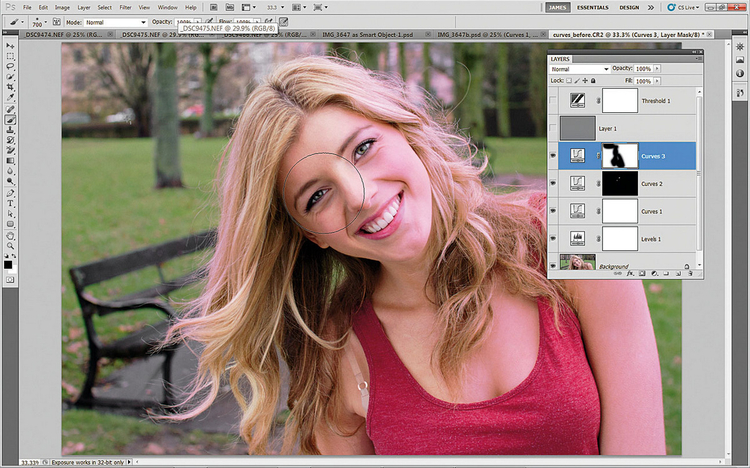The image size is (750, 468).
Task: Hide the Background layer
Action: (x=553, y=266)
